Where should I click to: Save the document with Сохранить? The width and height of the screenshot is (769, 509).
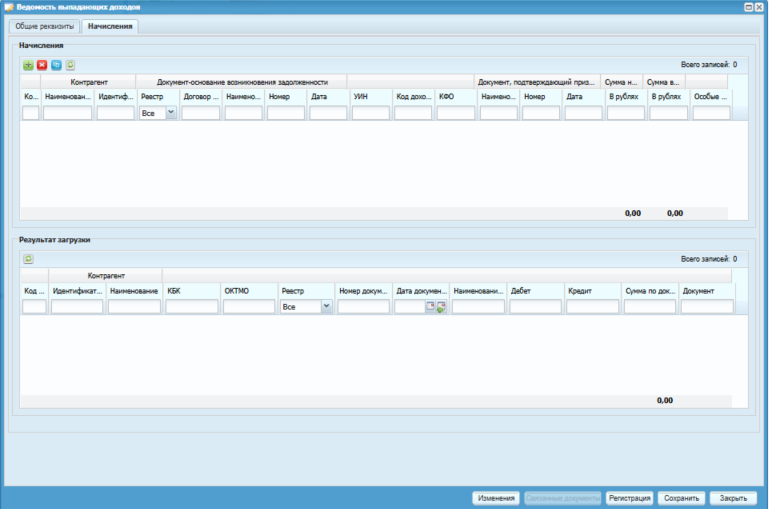coord(681,497)
